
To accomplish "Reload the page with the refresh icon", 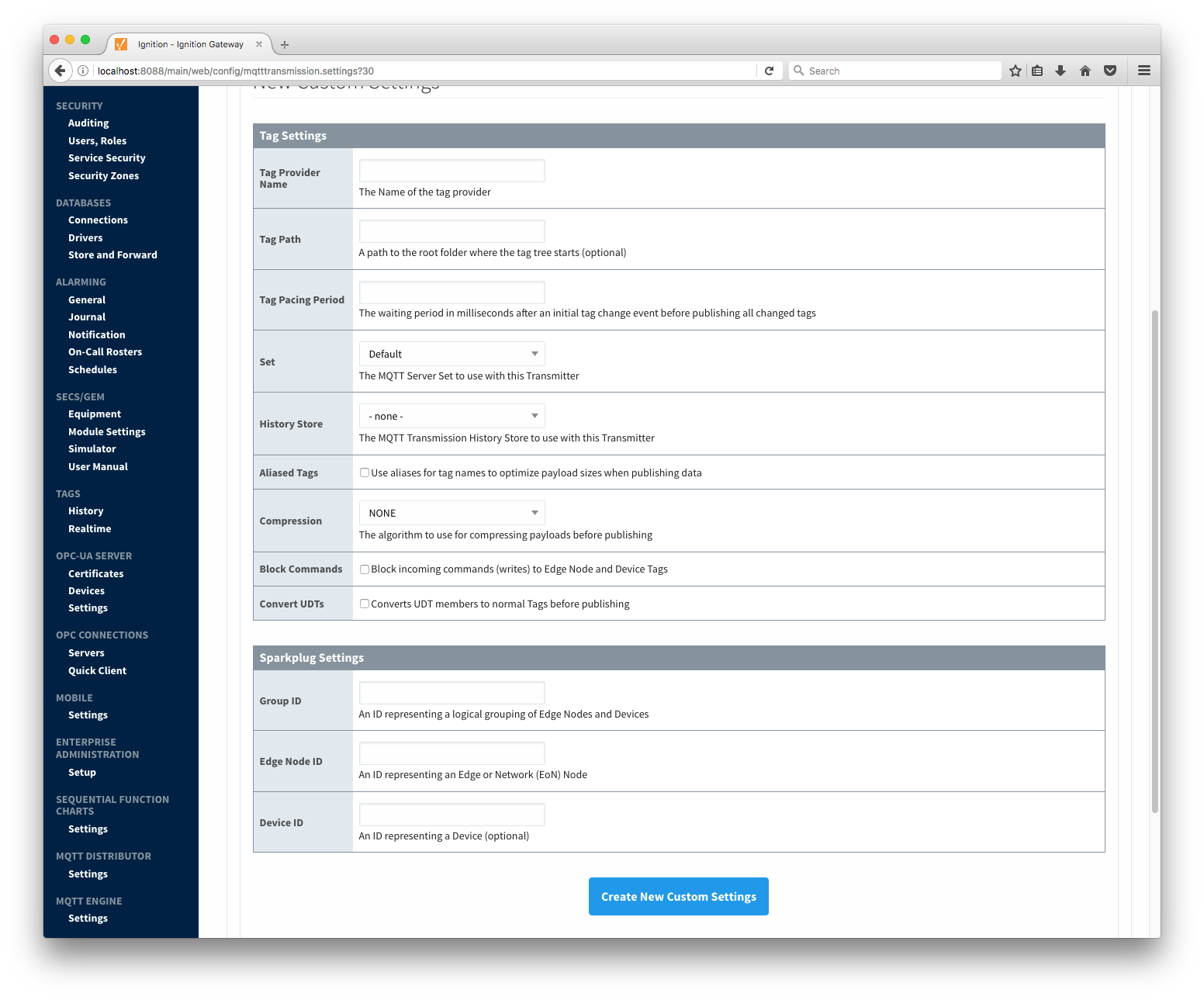I will (769, 71).
